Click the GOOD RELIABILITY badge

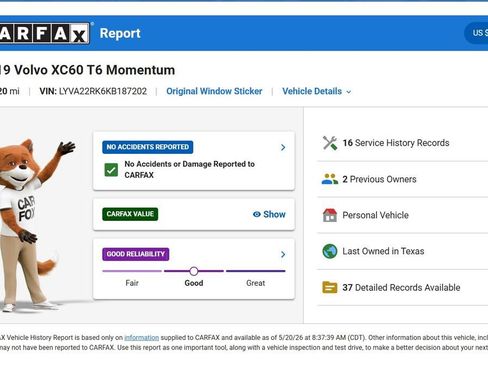point(136,254)
